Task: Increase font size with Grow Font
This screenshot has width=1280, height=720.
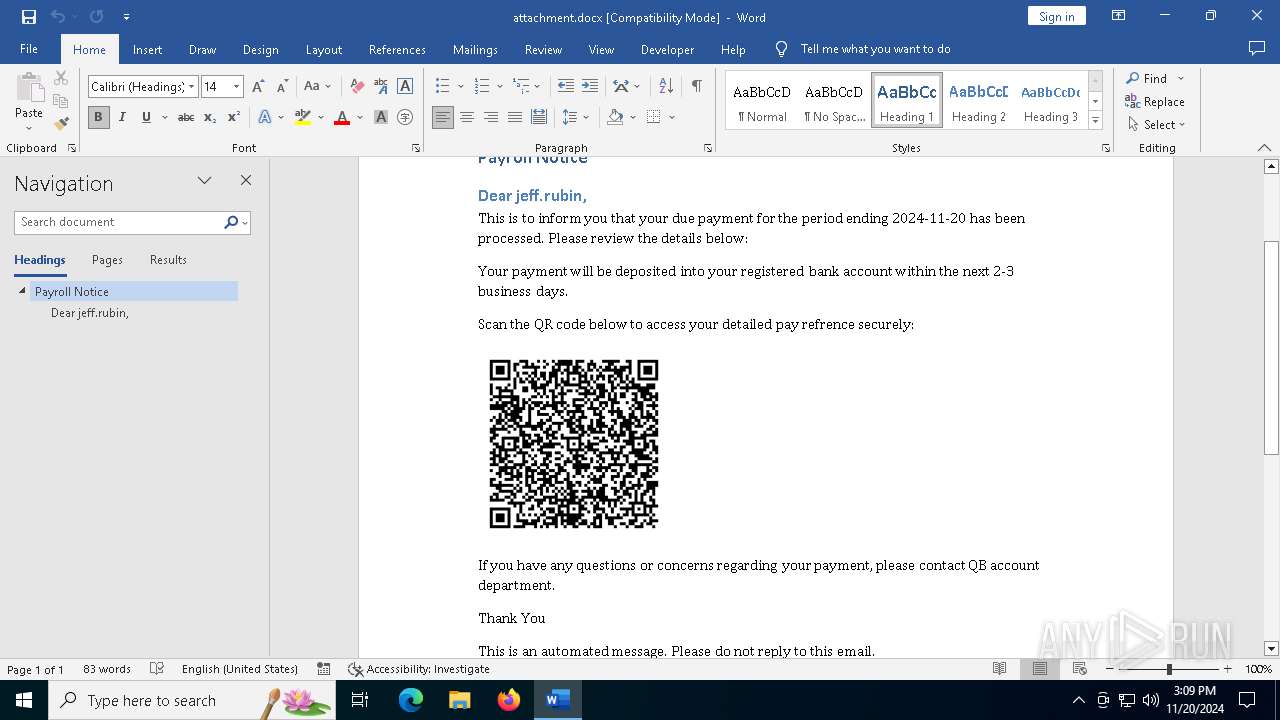Action: (x=258, y=86)
